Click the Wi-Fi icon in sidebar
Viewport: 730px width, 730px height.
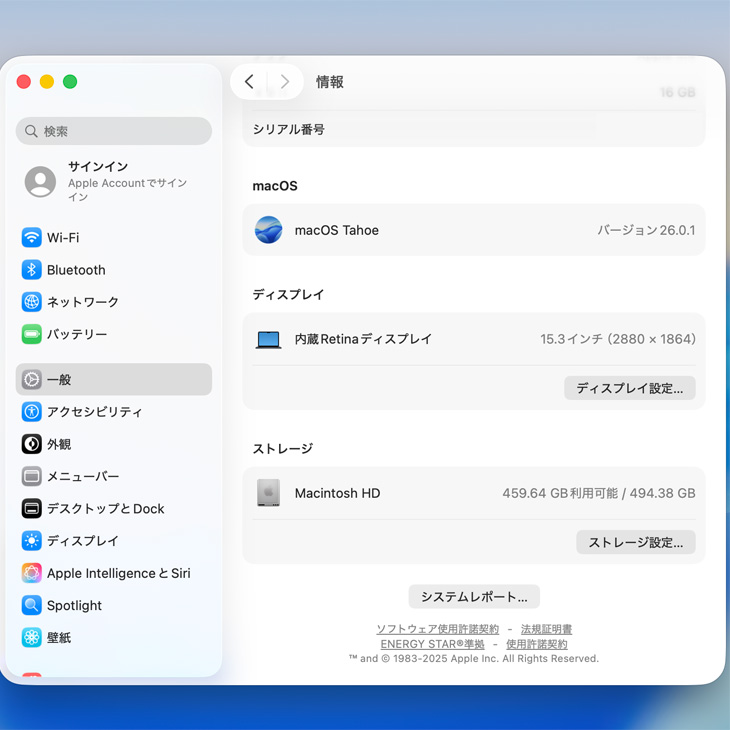[32, 238]
